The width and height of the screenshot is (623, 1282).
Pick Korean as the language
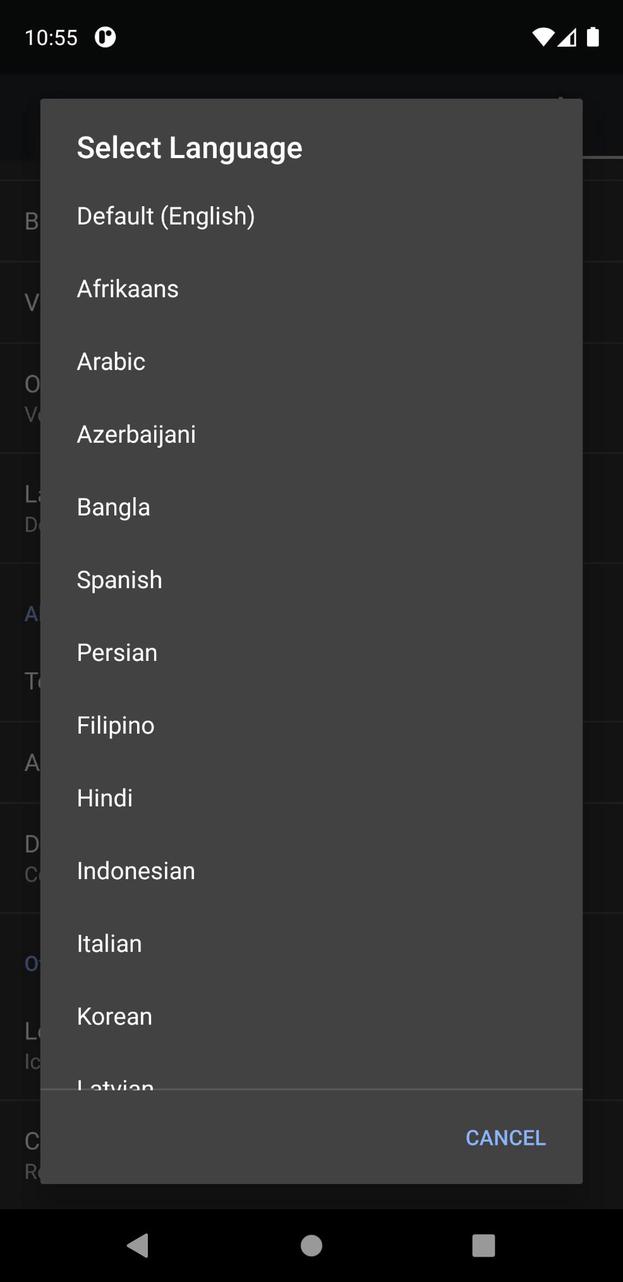click(115, 1016)
